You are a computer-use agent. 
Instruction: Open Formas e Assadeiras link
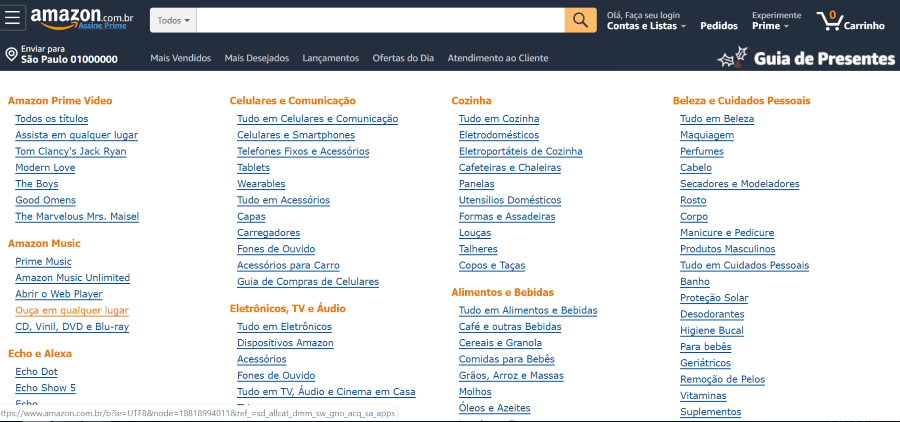pos(507,217)
